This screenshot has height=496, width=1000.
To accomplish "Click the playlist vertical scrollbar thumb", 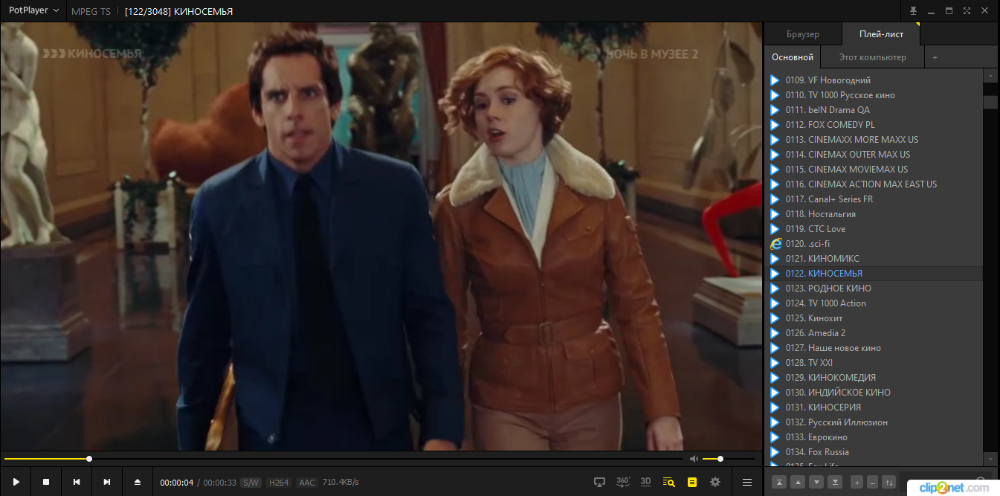I will (x=990, y=102).
